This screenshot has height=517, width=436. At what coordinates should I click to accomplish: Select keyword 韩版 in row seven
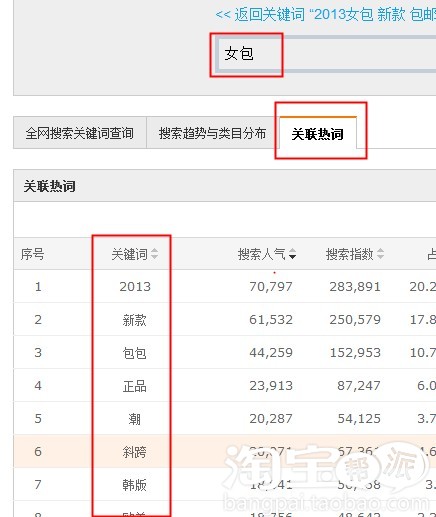coord(134,485)
